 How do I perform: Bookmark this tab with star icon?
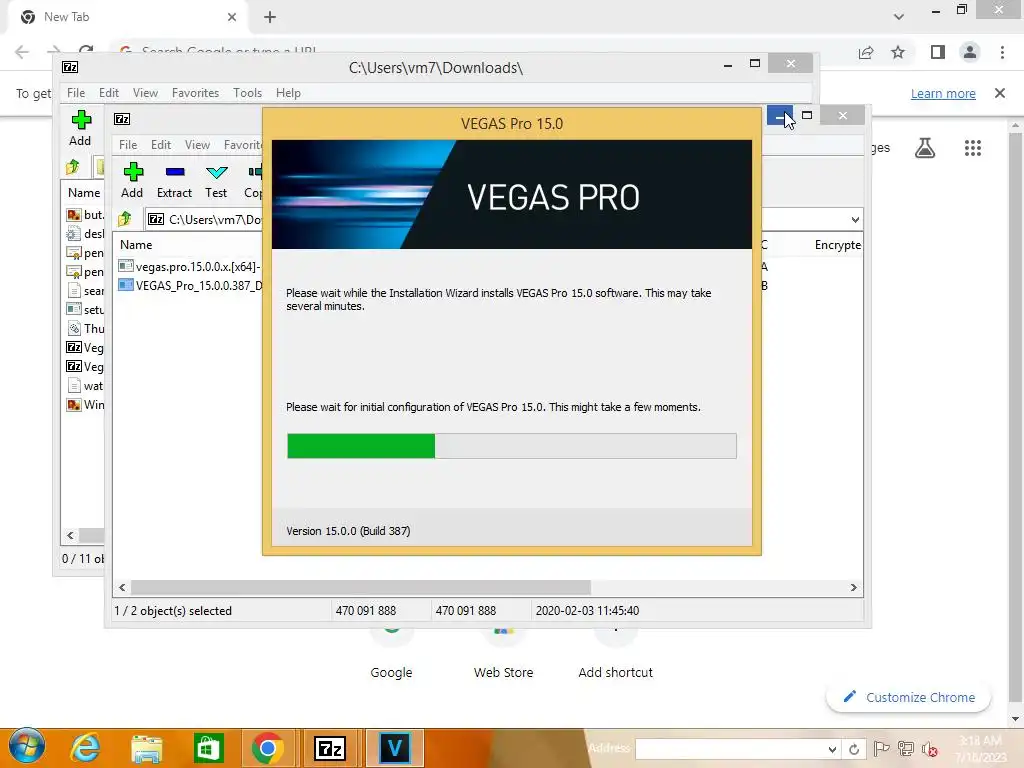click(x=898, y=52)
